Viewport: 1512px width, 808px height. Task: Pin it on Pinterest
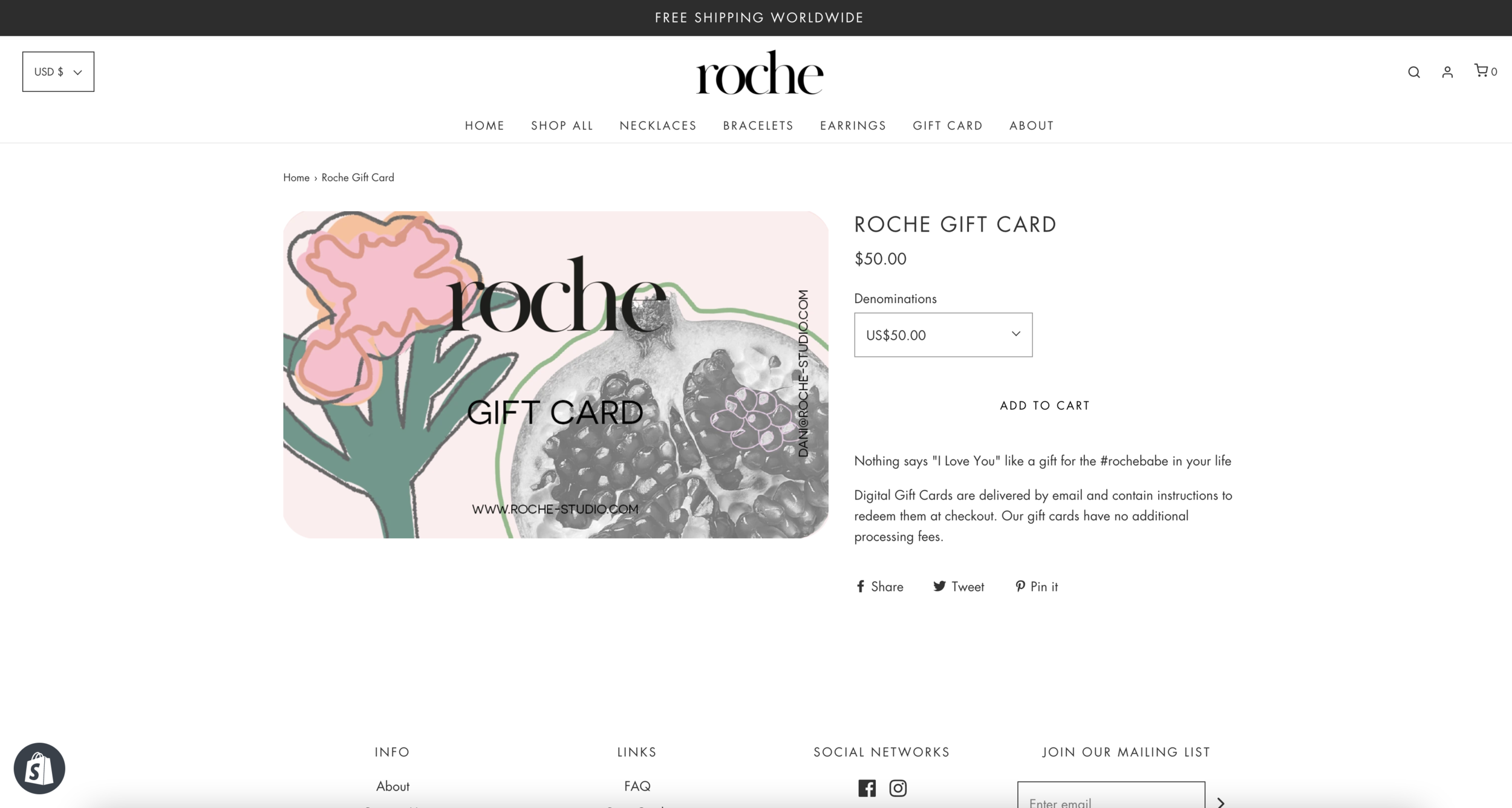click(1037, 586)
